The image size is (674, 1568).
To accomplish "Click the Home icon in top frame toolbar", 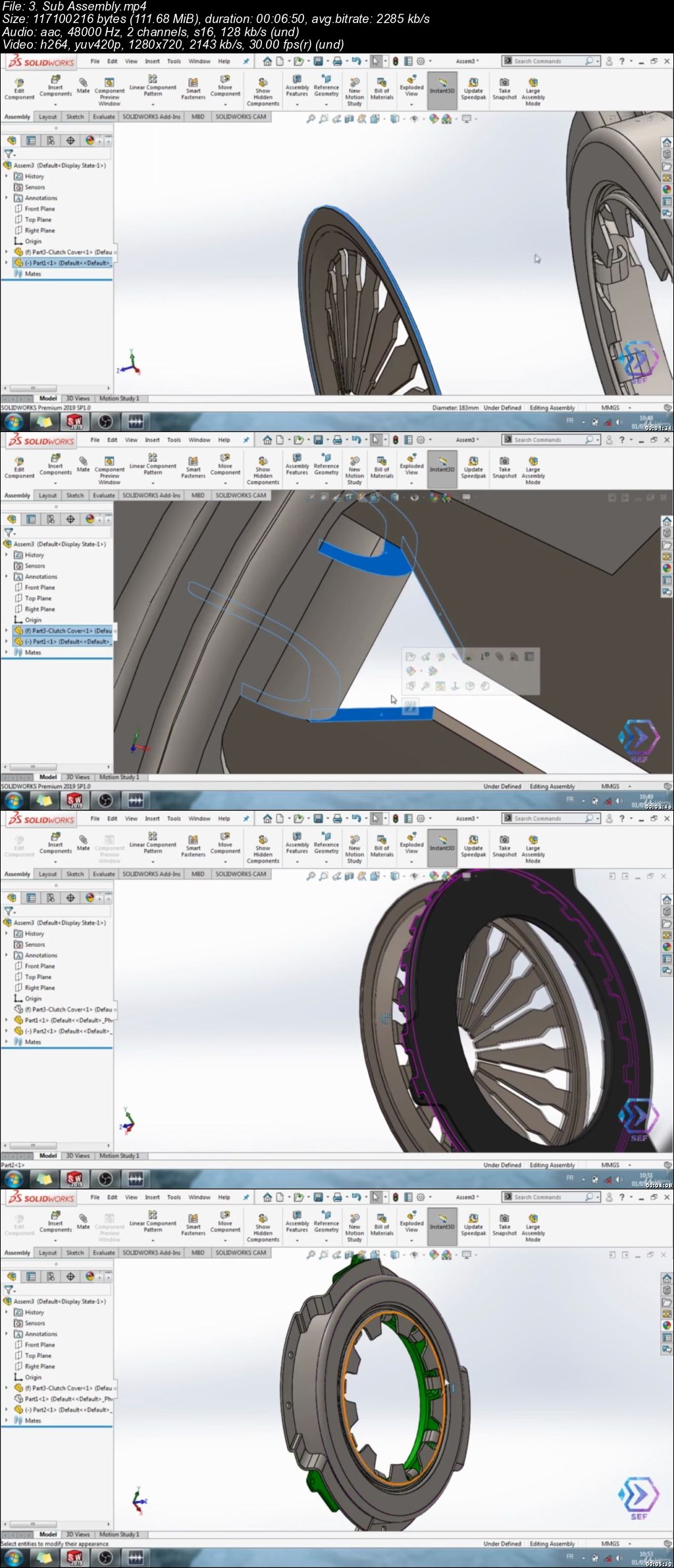I will click(x=267, y=61).
